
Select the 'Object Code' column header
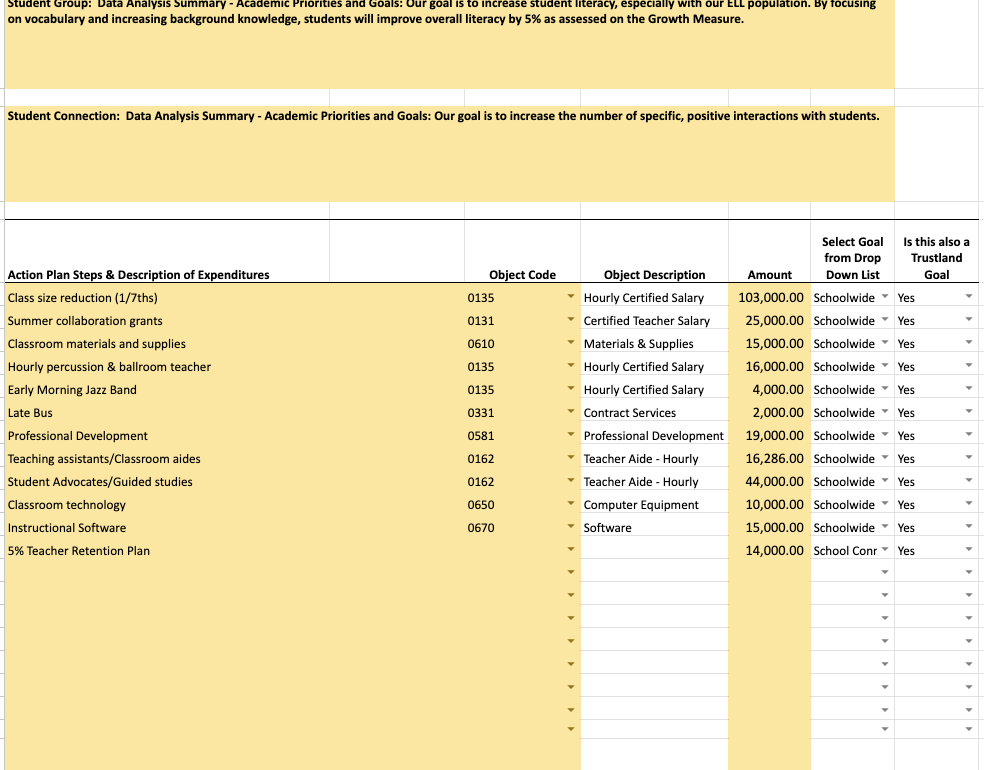[x=522, y=275]
